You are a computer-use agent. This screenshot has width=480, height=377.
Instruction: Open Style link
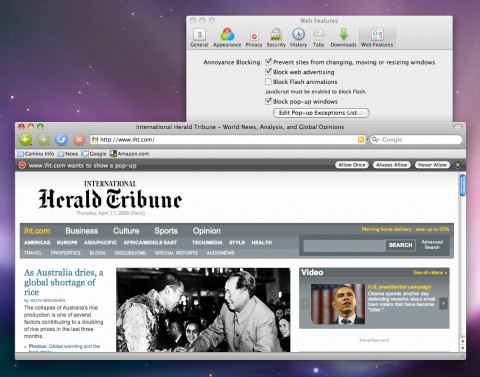pos(237,243)
